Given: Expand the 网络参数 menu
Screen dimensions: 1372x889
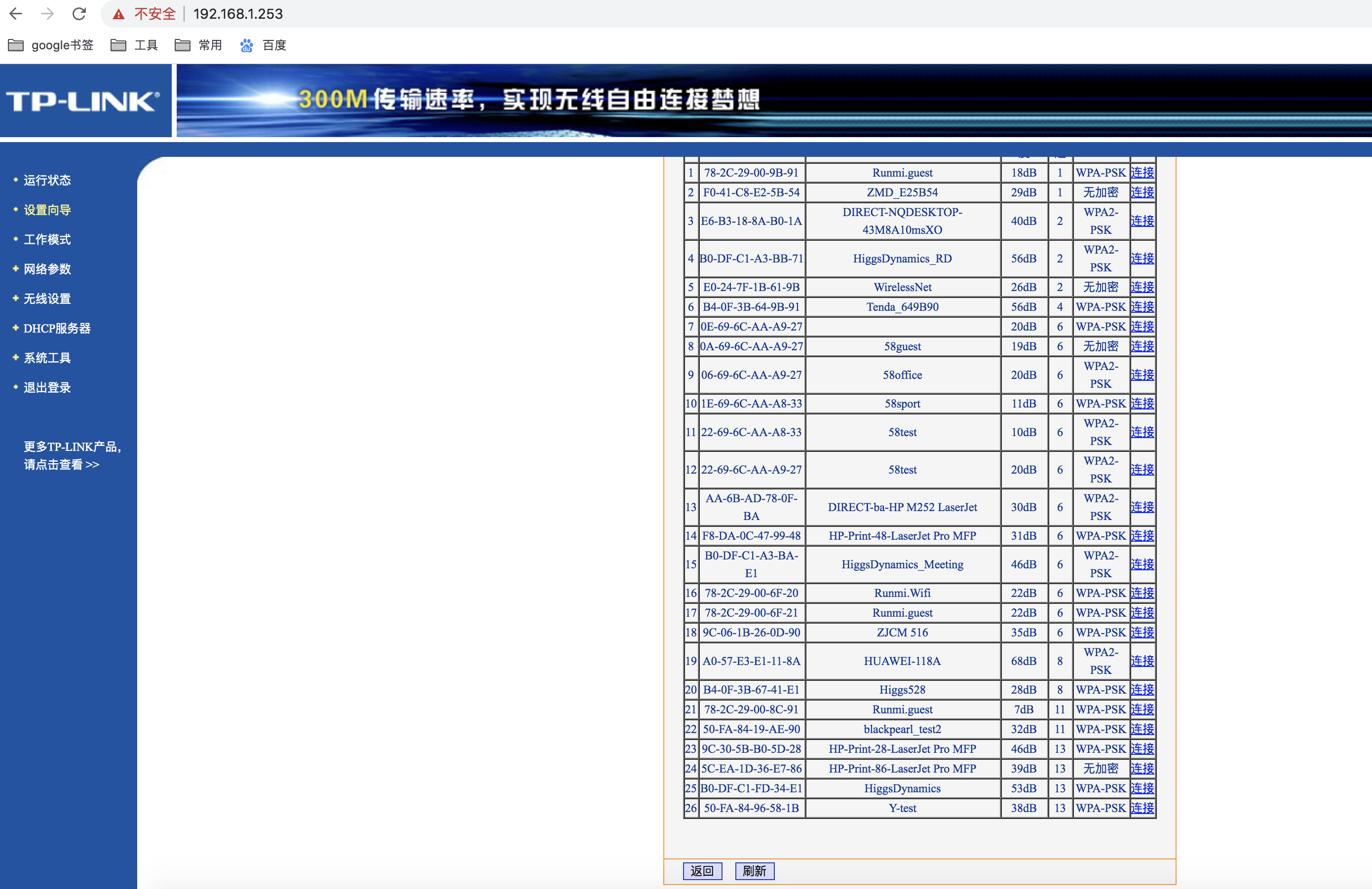Looking at the screenshot, I should [x=47, y=269].
